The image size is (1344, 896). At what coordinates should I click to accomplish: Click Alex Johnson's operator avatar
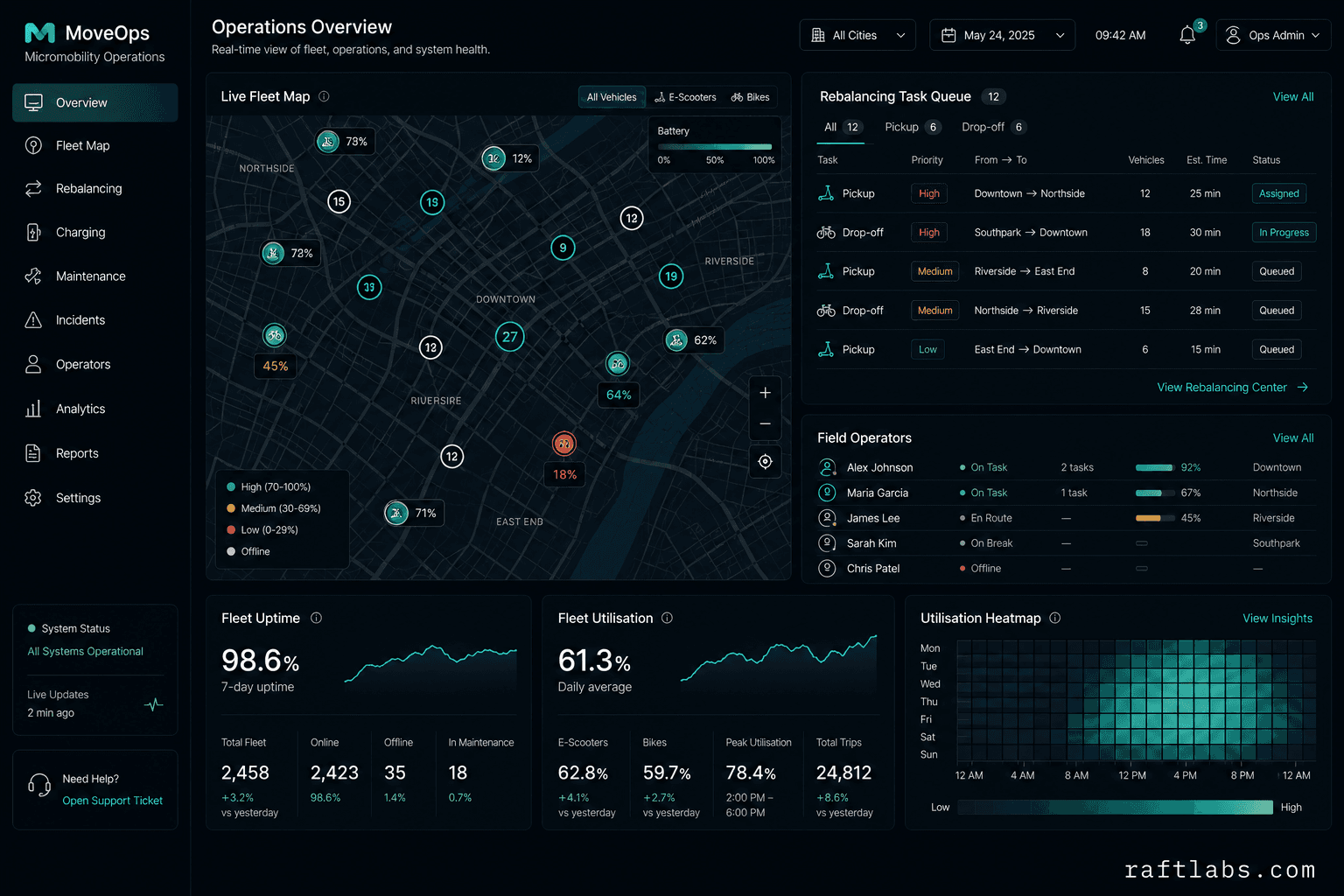(827, 467)
